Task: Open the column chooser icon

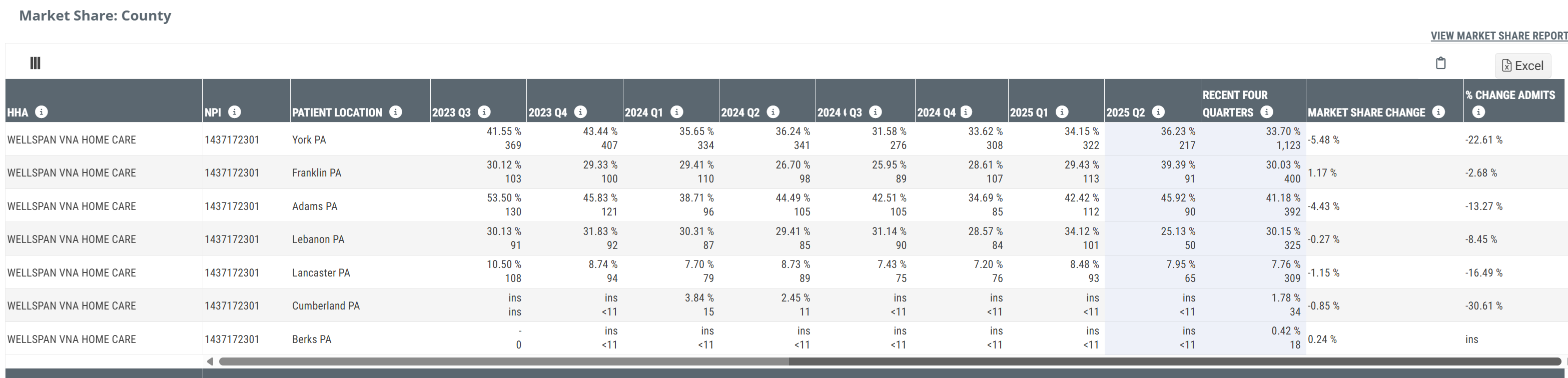Action: (x=36, y=63)
